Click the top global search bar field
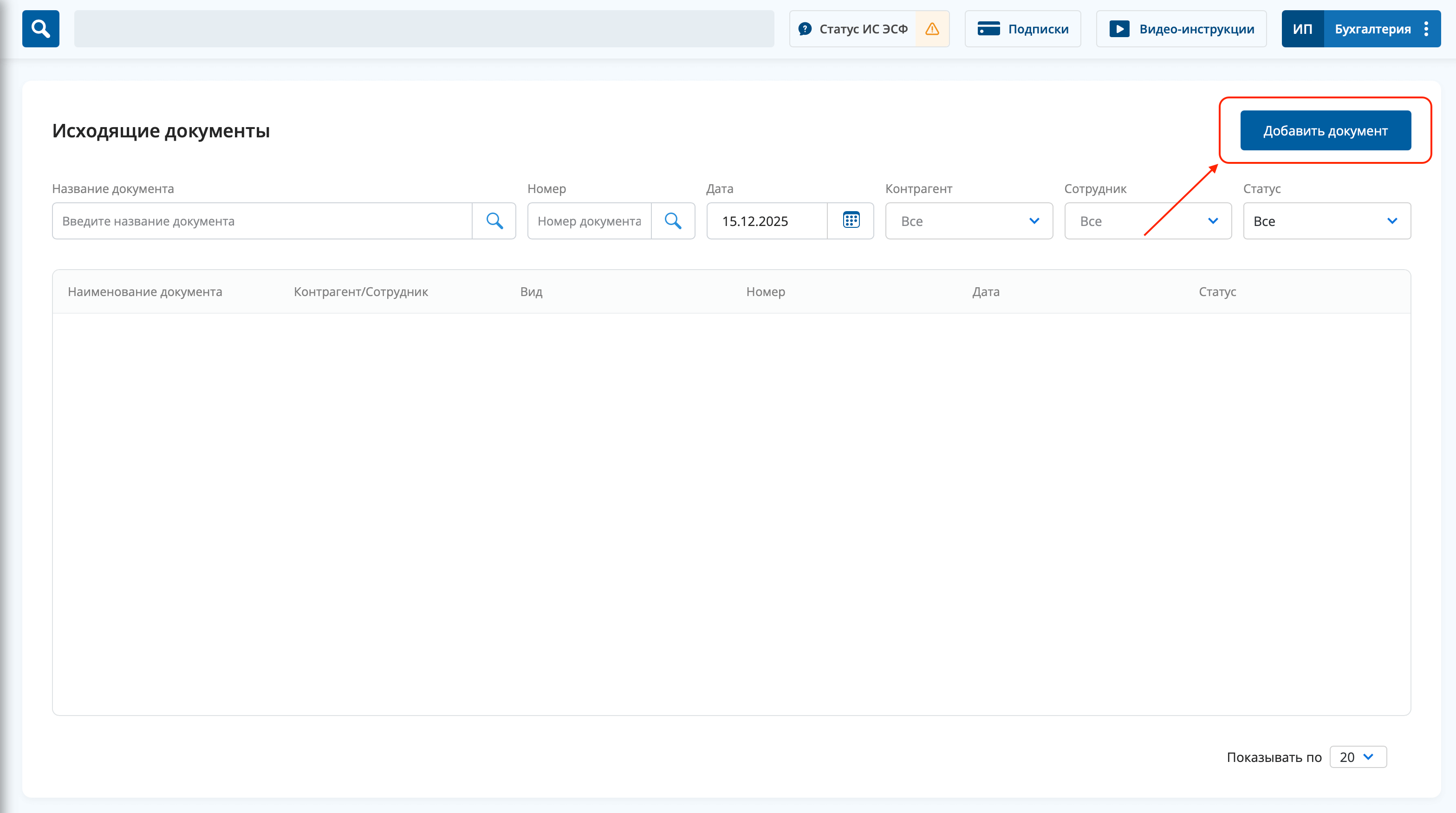Screen dimensions: 1456x813 pos(424,29)
